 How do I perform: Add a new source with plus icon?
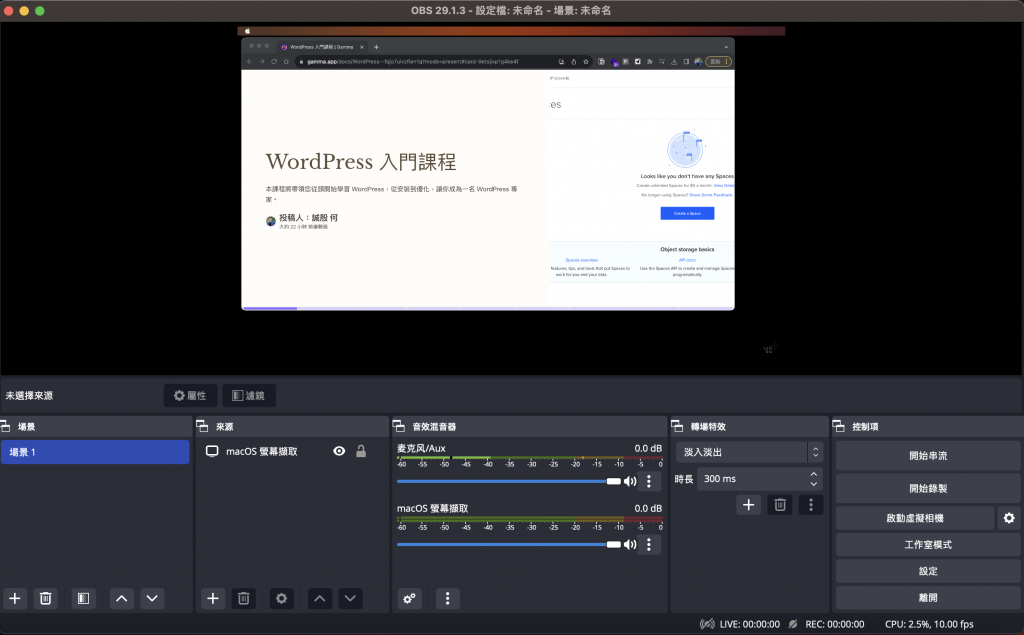tap(213, 598)
